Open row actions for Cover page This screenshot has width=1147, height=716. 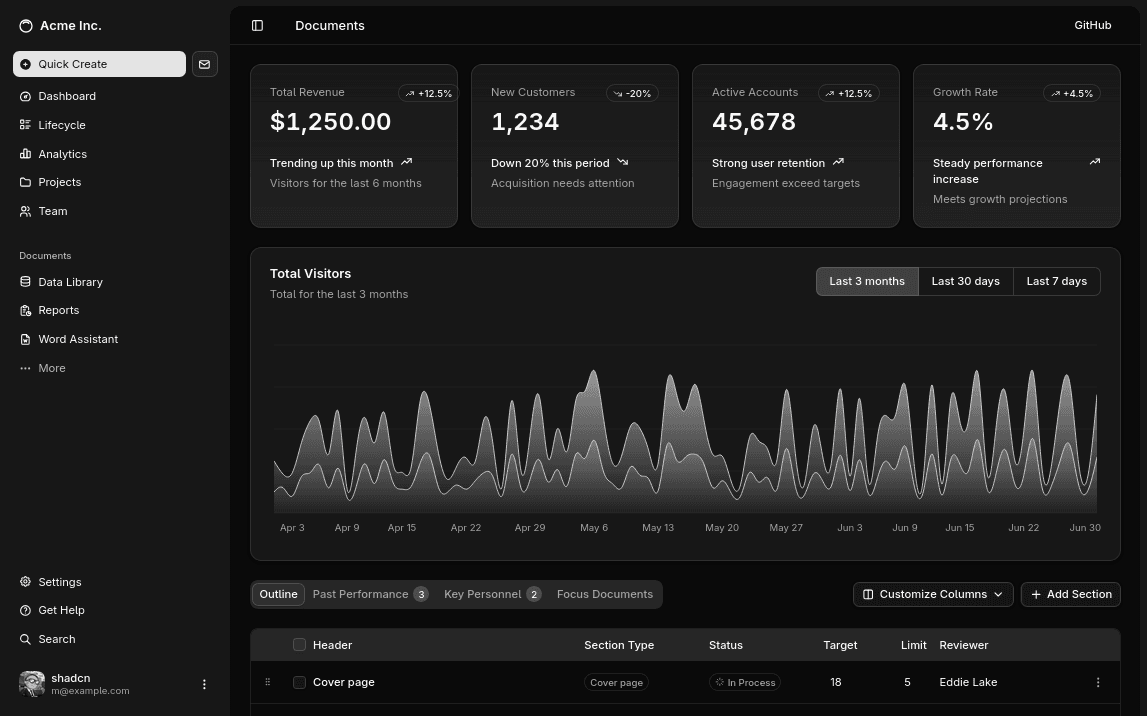click(1098, 682)
